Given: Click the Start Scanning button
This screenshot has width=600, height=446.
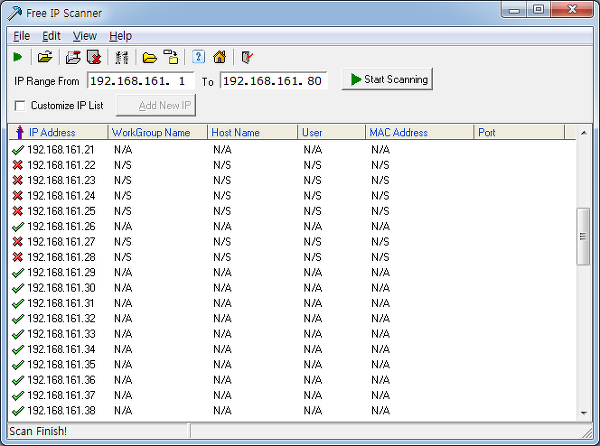Looking at the screenshot, I should pos(387,79).
